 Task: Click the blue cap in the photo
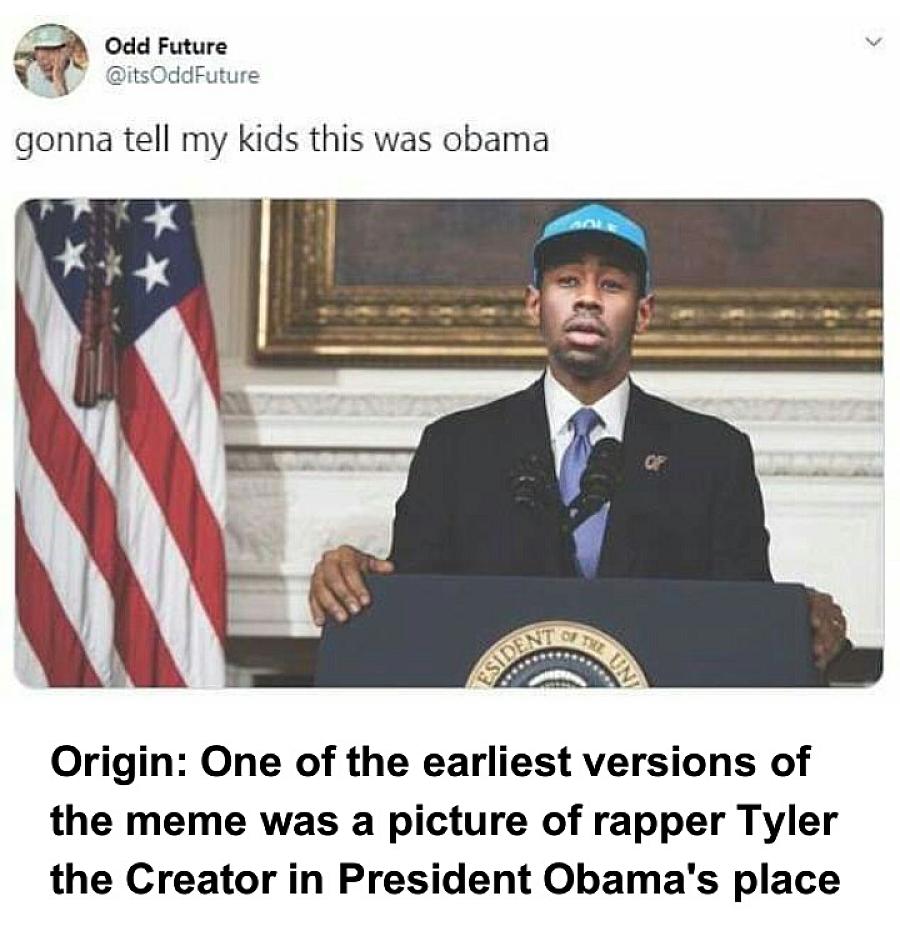[x=591, y=240]
